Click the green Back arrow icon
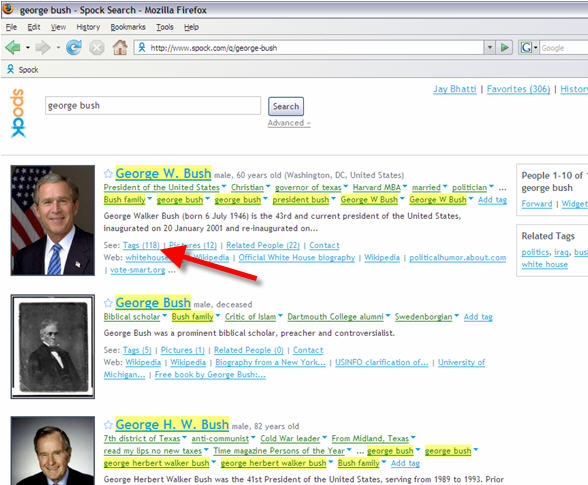The height and width of the screenshot is (485, 588). pos(13,48)
